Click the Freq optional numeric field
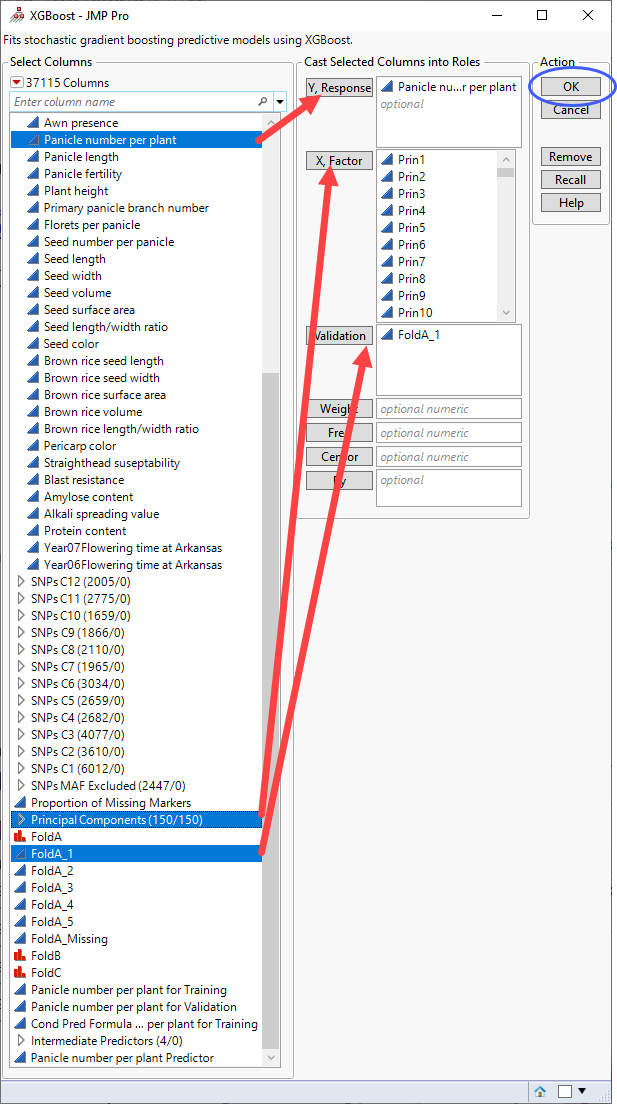 pos(449,433)
